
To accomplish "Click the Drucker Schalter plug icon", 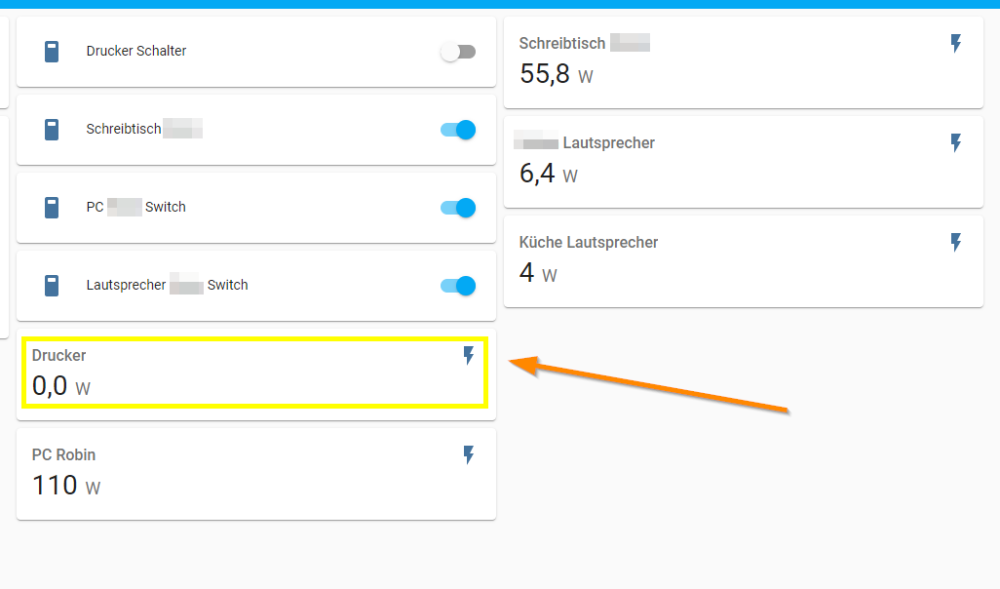I will click(52, 51).
